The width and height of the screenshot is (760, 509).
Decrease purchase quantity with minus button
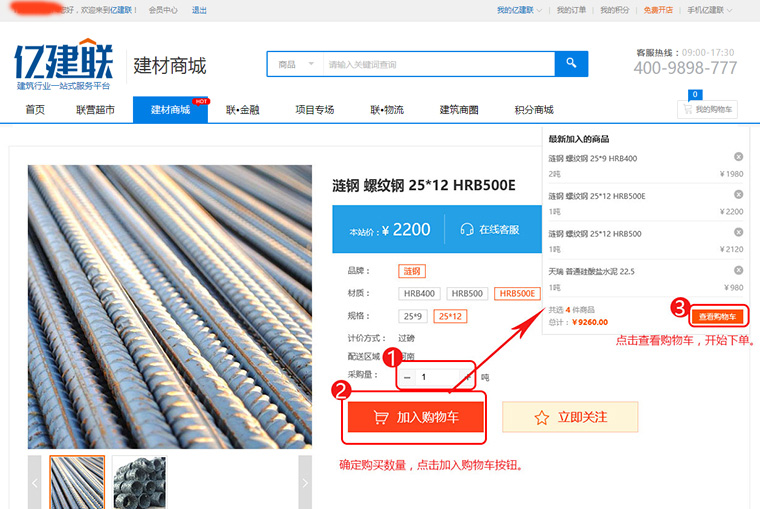tap(408, 377)
